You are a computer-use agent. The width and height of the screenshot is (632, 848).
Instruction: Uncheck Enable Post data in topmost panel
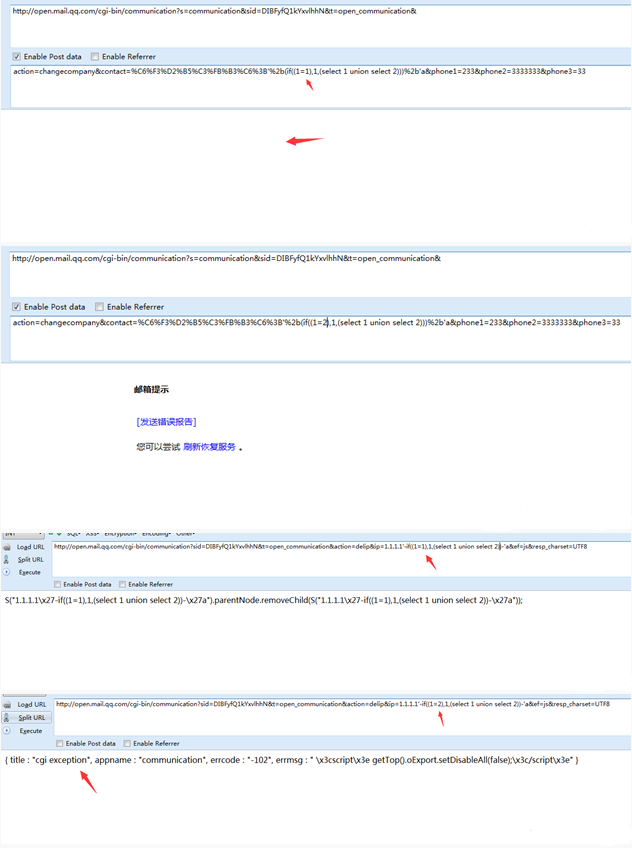coord(17,57)
